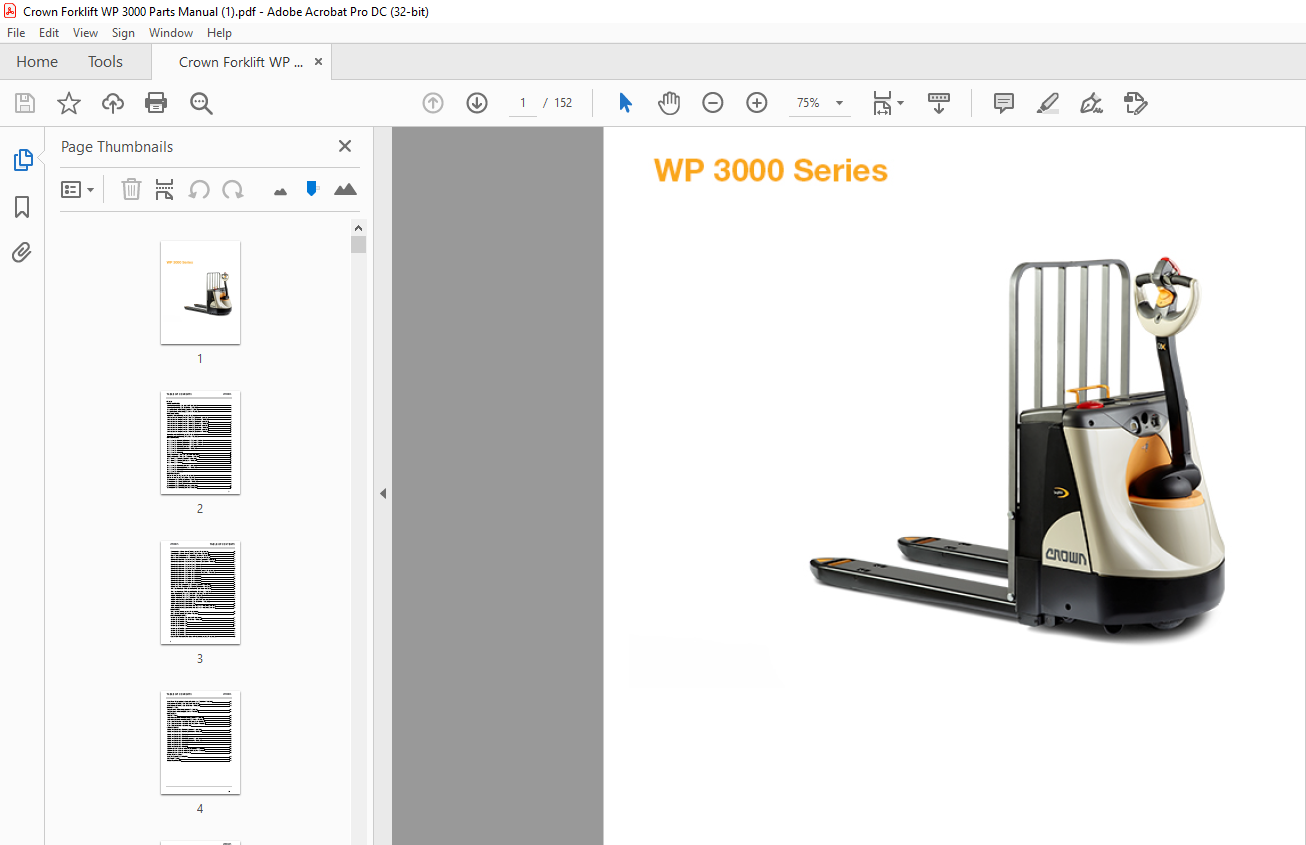Viewport: 1306px width, 845px height.
Task: Close the Crown Forklift document tab
Action: coord(318,62)
